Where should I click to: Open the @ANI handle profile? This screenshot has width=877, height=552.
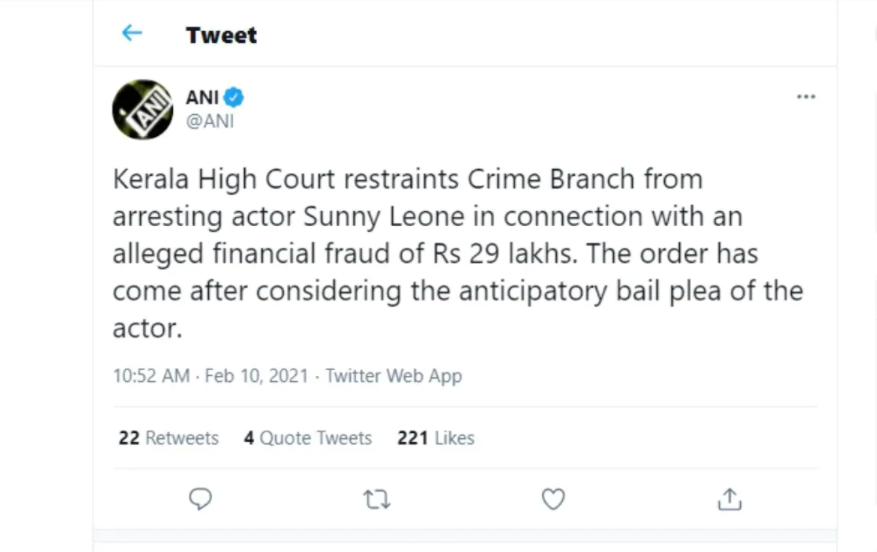pyautogui.click(x=210, y=121)
